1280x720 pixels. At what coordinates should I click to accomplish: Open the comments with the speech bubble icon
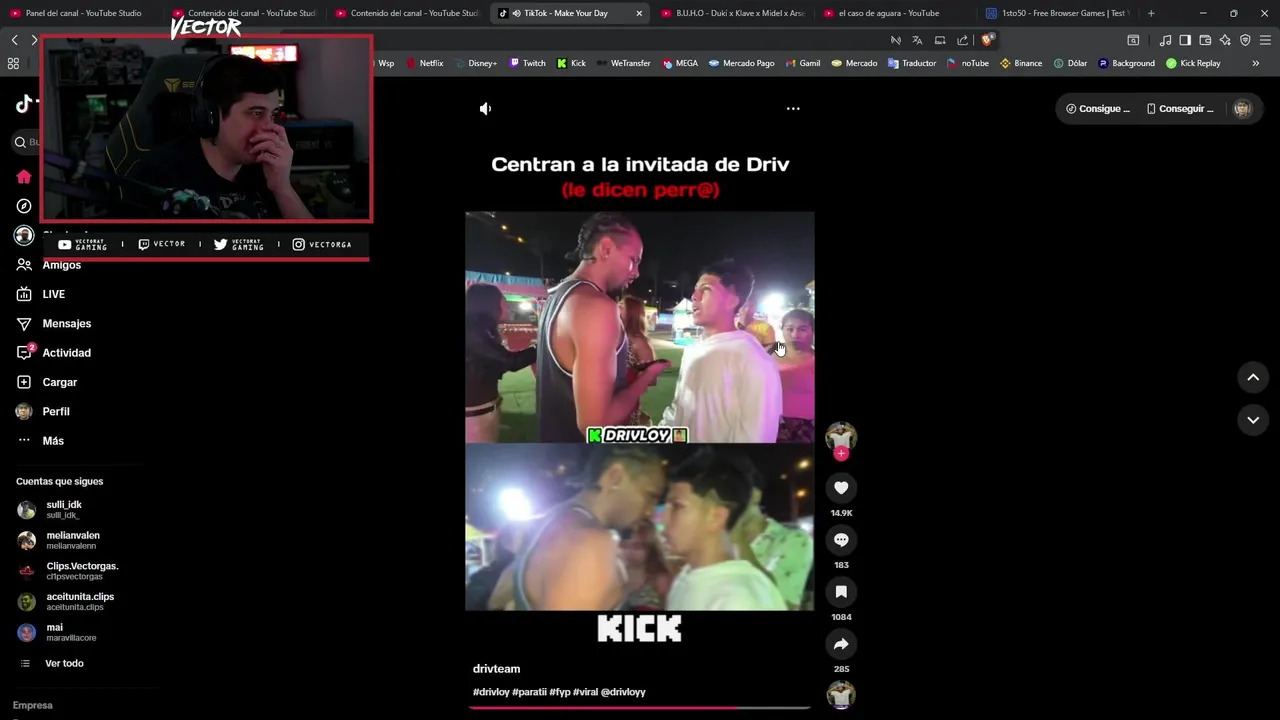(841, 540)
